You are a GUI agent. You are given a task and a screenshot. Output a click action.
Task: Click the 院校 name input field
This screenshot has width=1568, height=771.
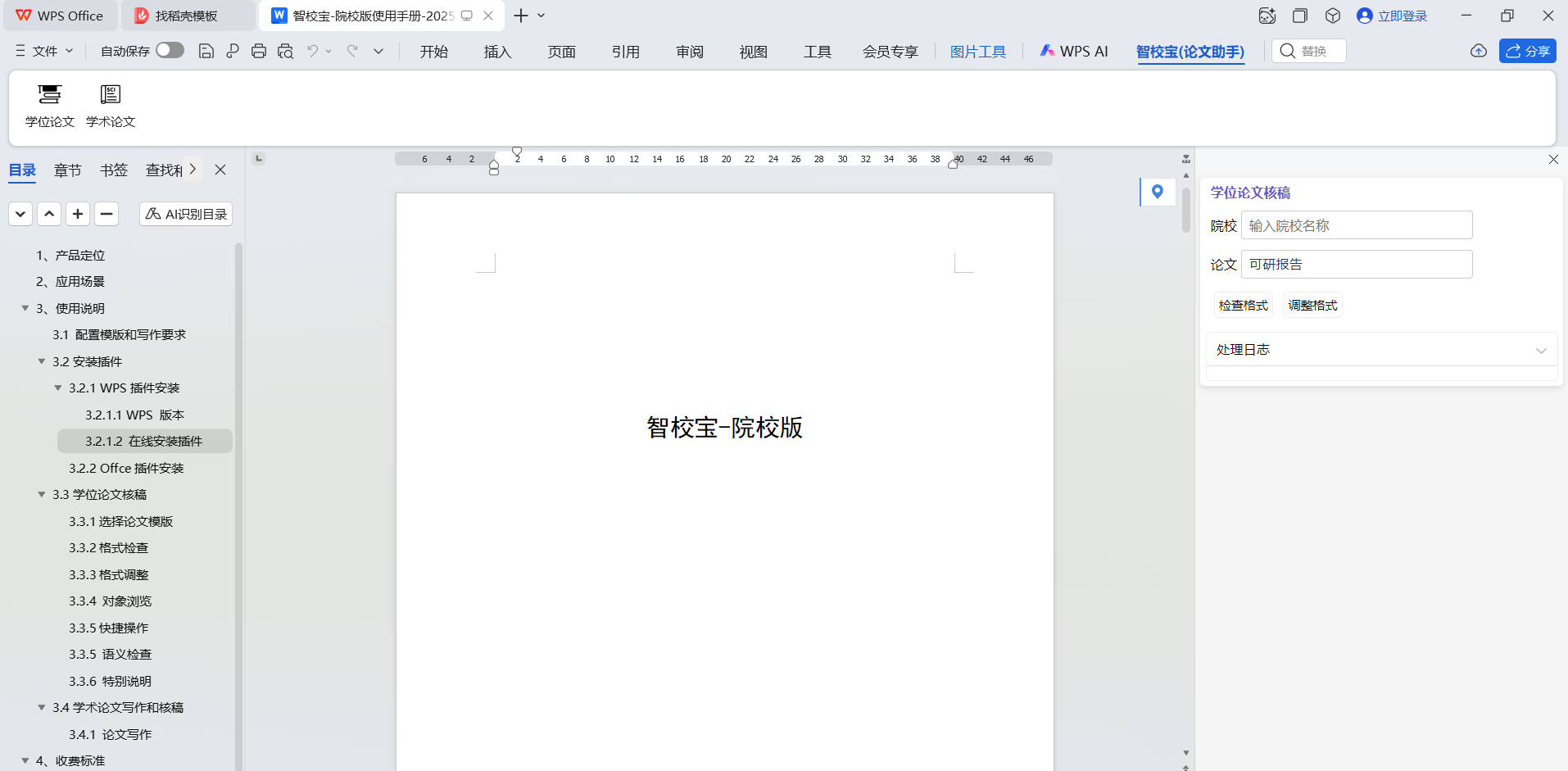pyautogui.click(x=1356, y=225)
